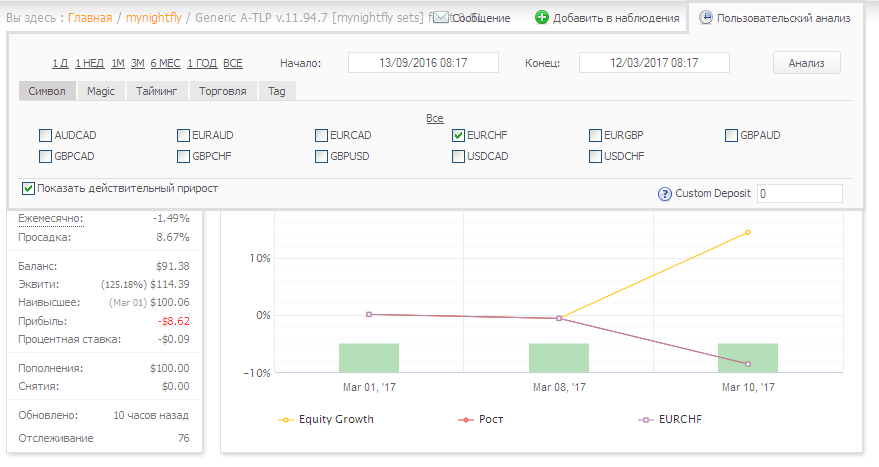Click Equity Growth point at Mar 10
The image size is (879, 467).
pyautogui.click(x=748, y=232)
